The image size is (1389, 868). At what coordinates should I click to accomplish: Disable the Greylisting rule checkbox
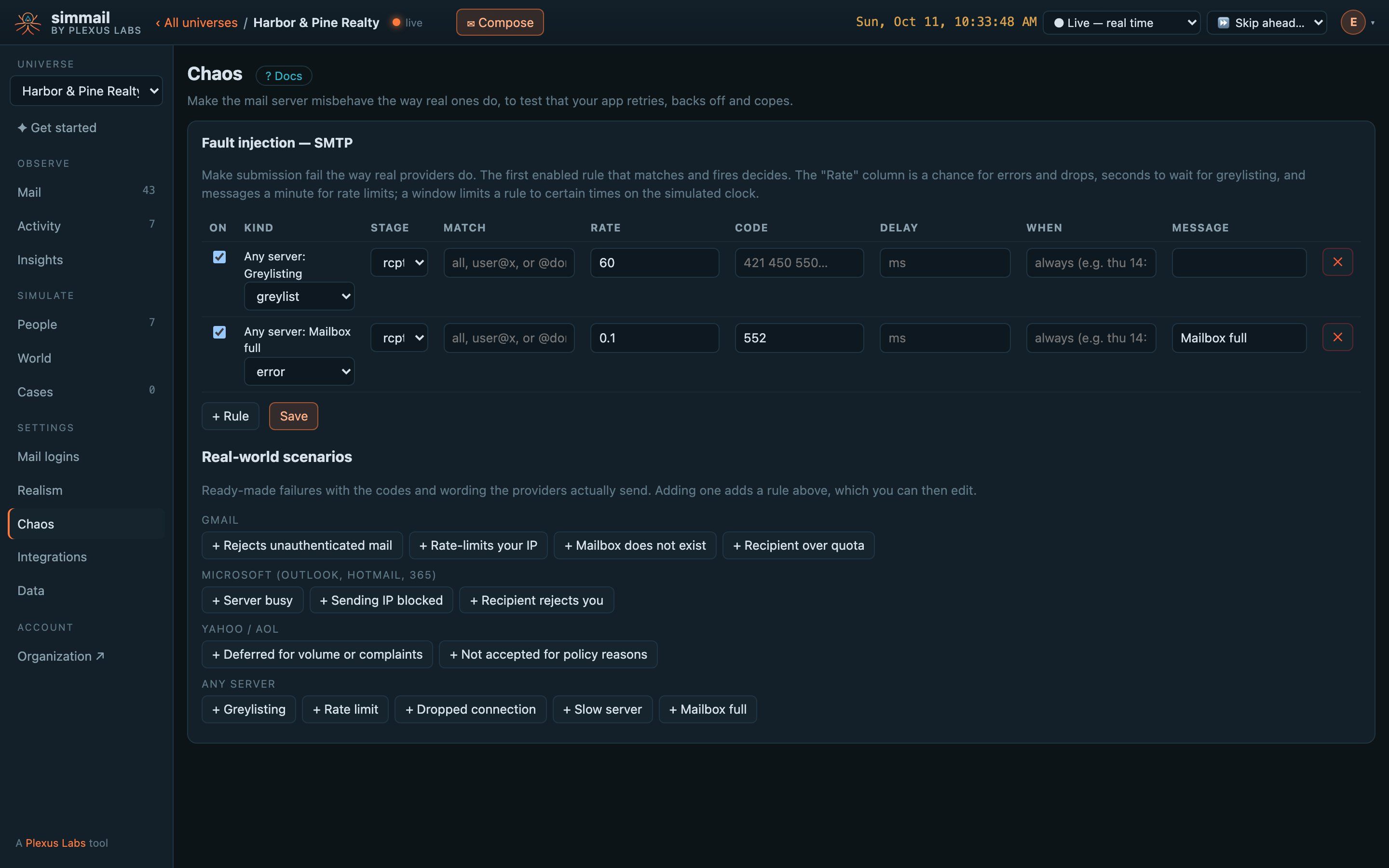[219, 257]
